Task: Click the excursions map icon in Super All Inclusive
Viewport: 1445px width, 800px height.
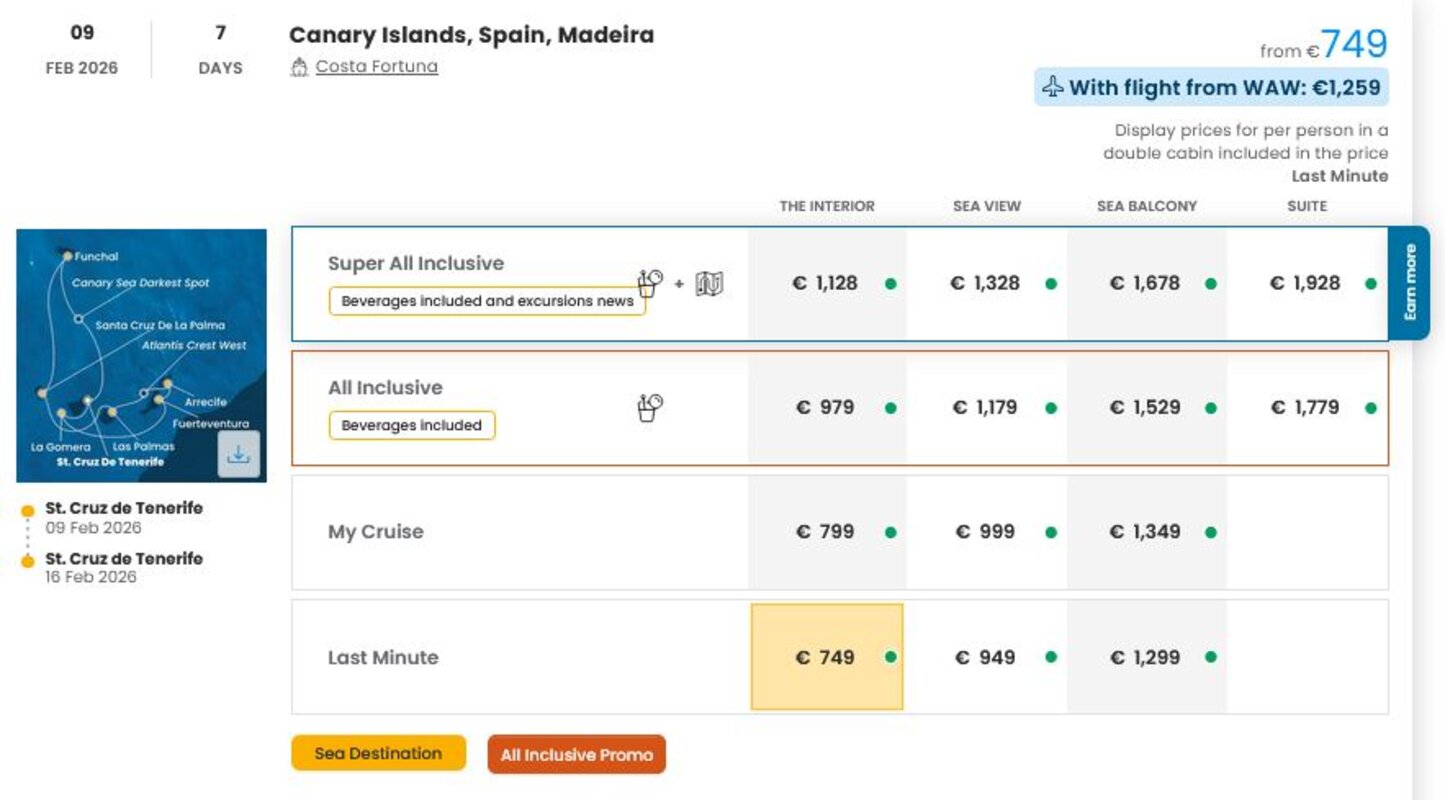Action: pos(709,284)
